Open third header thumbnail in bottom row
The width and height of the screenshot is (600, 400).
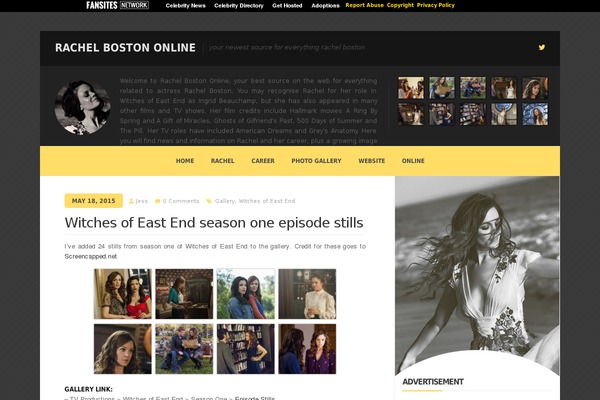pyautogui.click(x=473, y=114)
